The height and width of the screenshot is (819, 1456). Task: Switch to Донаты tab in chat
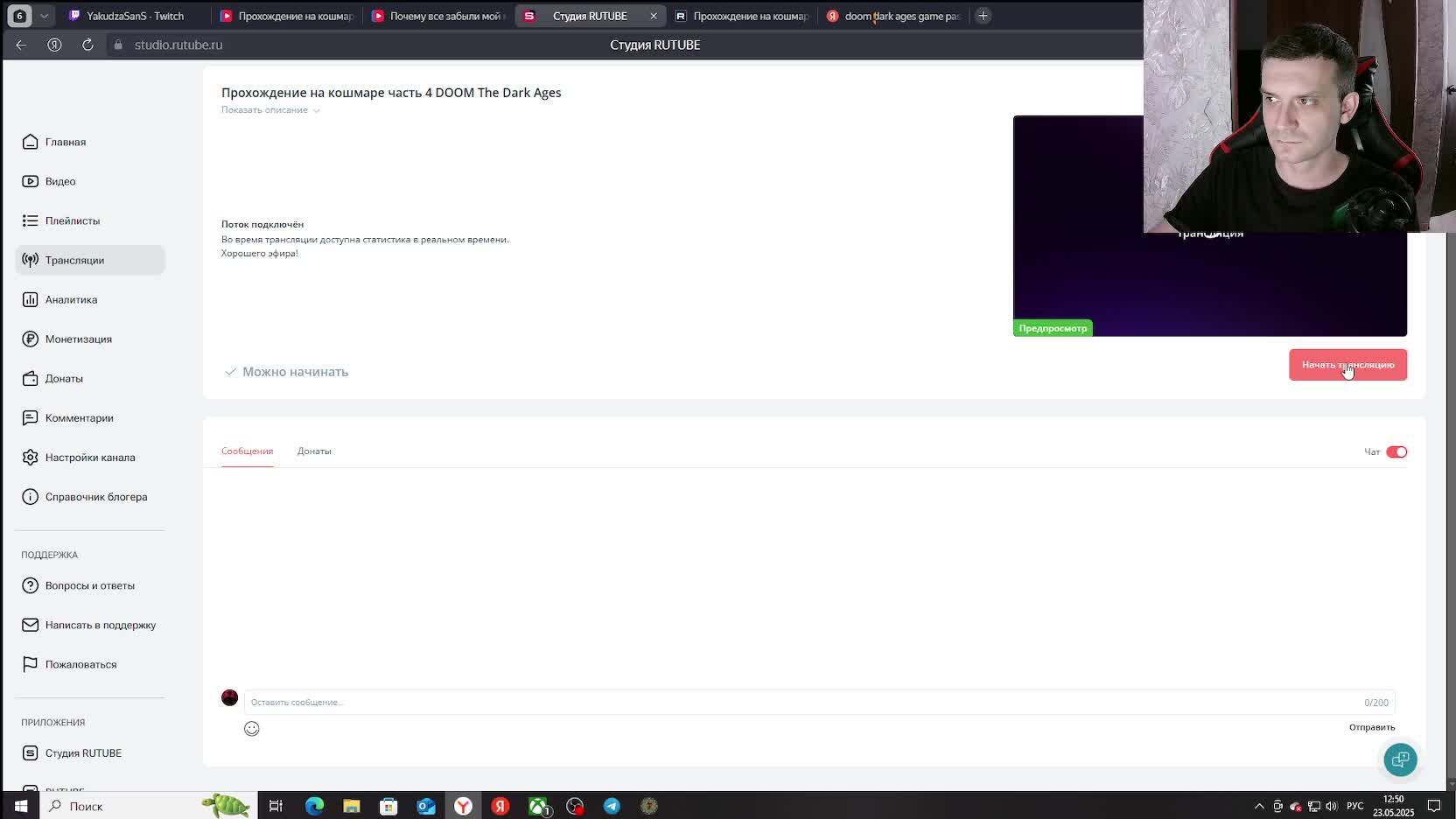pos(314,451)
